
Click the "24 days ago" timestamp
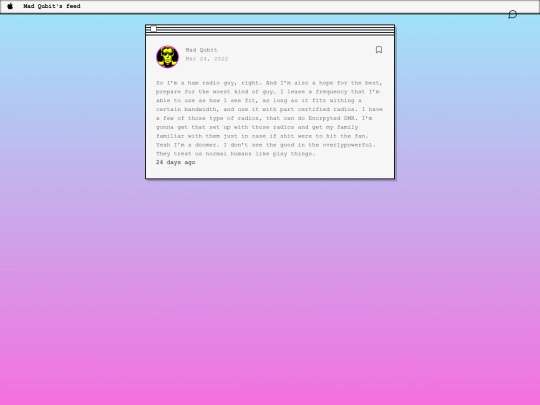pos(176,162)
